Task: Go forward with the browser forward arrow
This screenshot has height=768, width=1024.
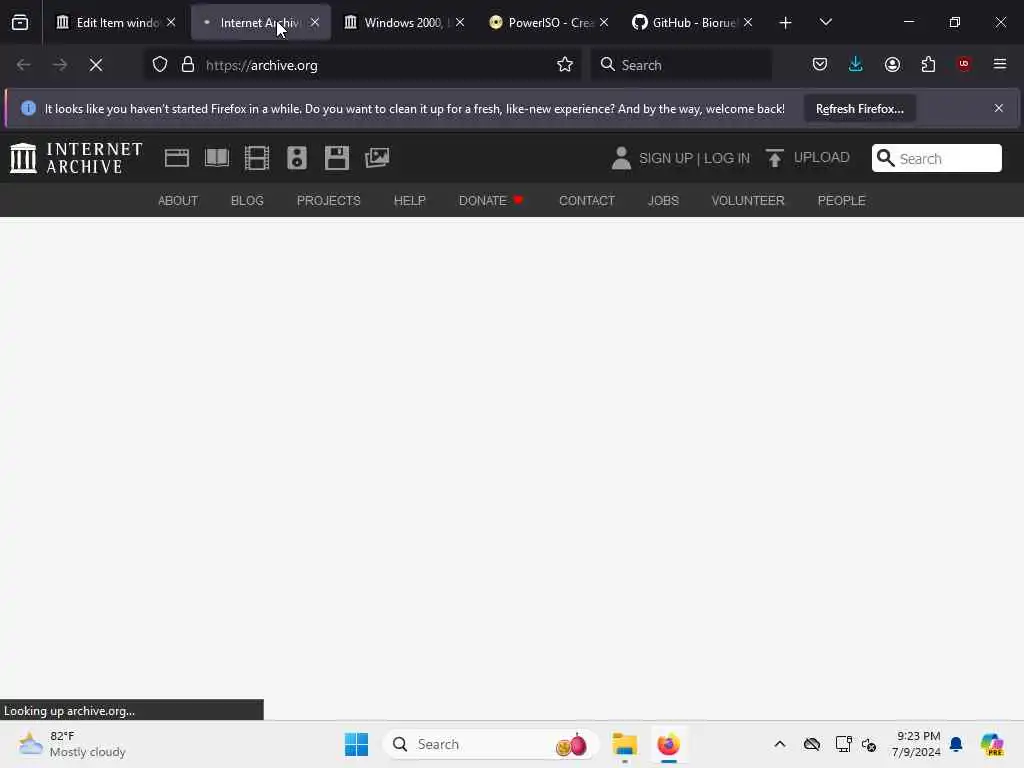Action: point(59,65)
